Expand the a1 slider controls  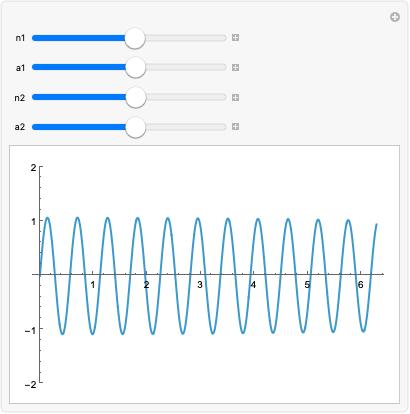pos(235,67)
